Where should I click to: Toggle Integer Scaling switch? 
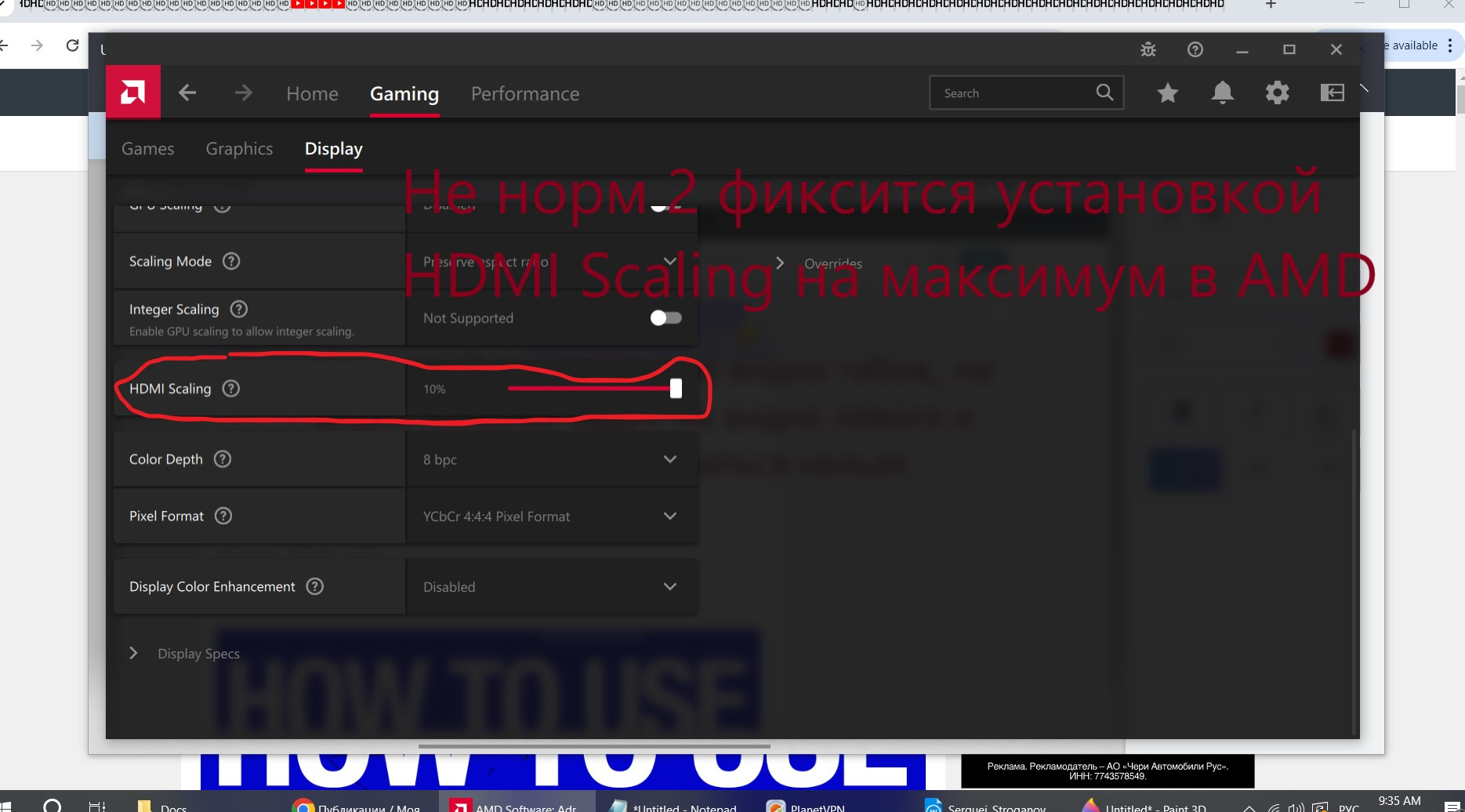tap(666, 317)
